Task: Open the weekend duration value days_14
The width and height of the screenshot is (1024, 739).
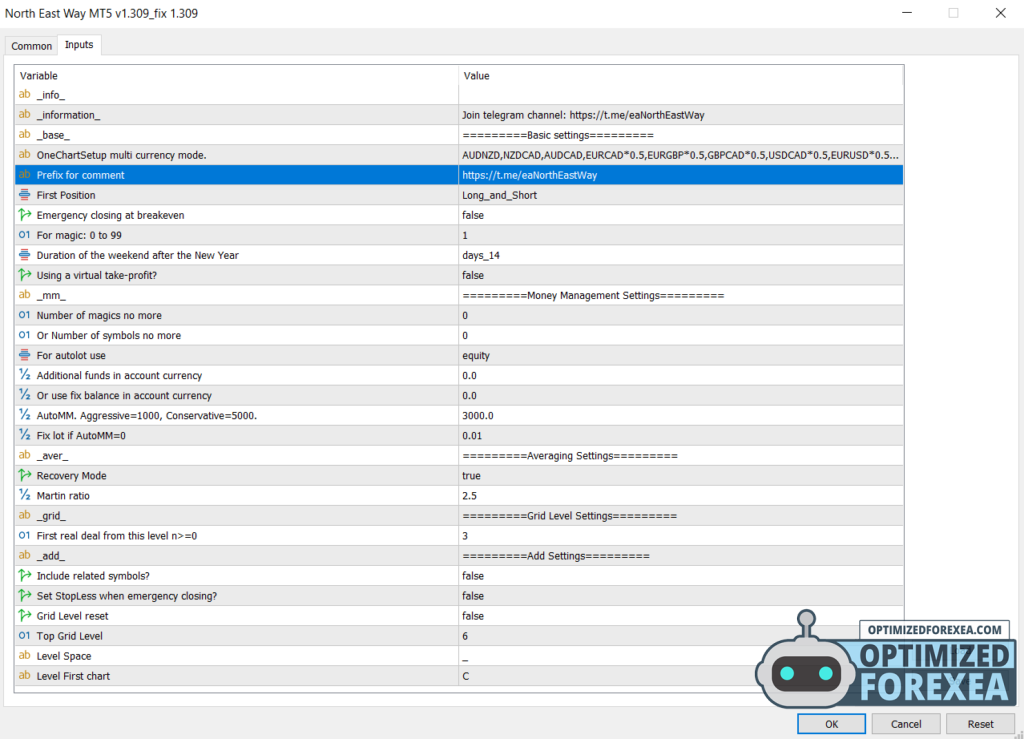Action: 681,255
